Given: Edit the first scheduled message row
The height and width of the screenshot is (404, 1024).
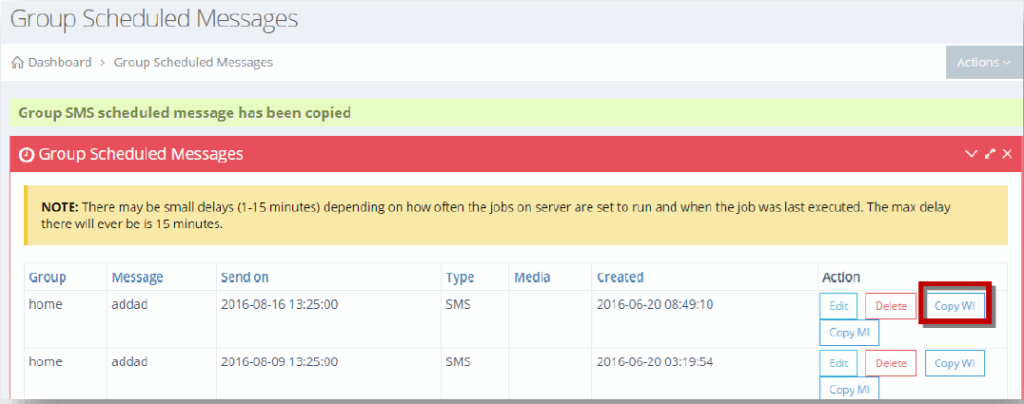Looking at the screenshot, I should coord(839,306).
